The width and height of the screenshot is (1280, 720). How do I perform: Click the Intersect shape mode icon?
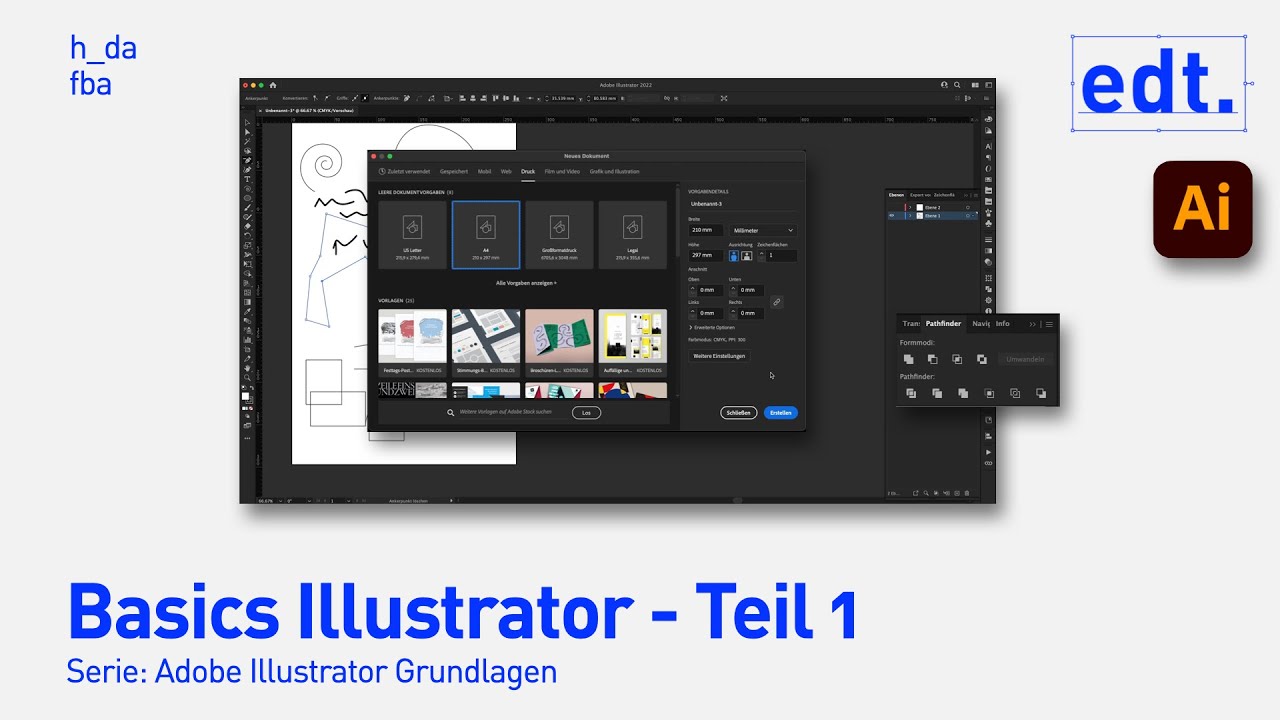coord(957,359)
